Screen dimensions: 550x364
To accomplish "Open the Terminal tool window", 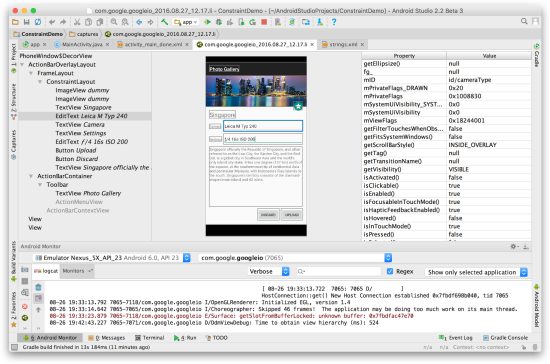I will click(x=150, y=338).
